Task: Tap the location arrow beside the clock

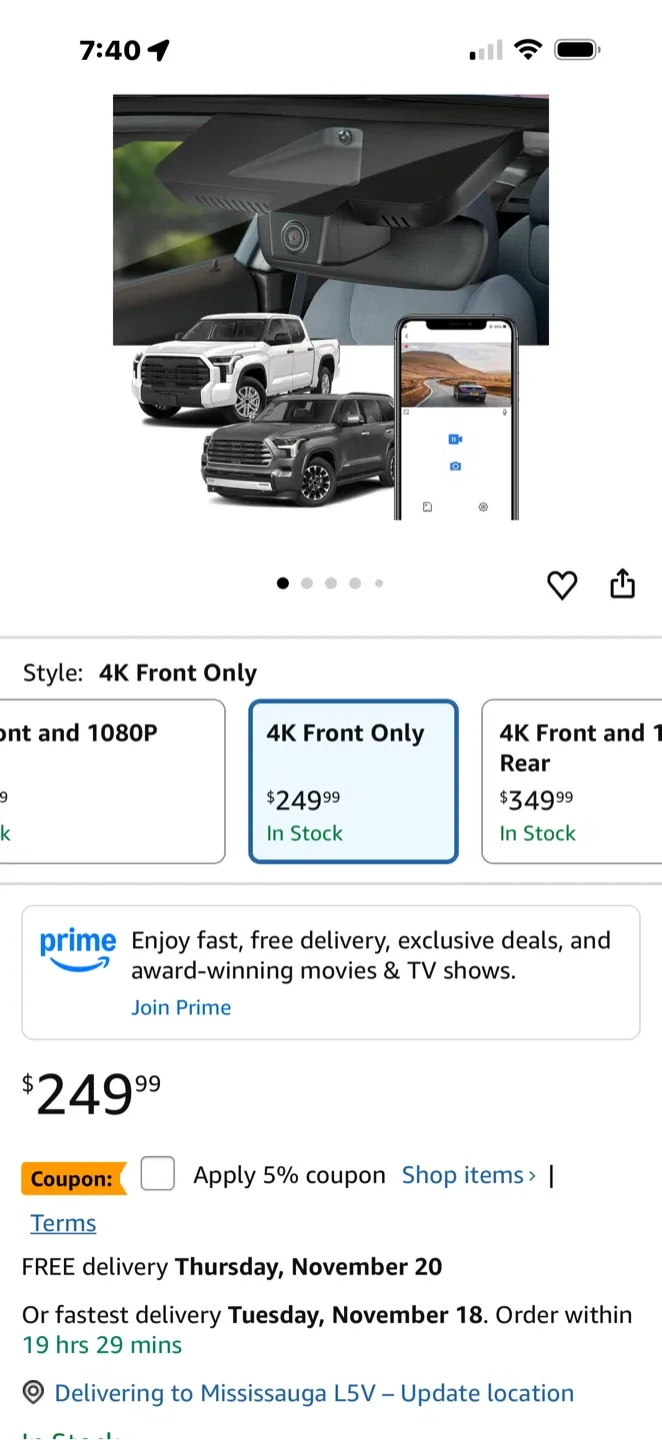Action: point(158,49)
